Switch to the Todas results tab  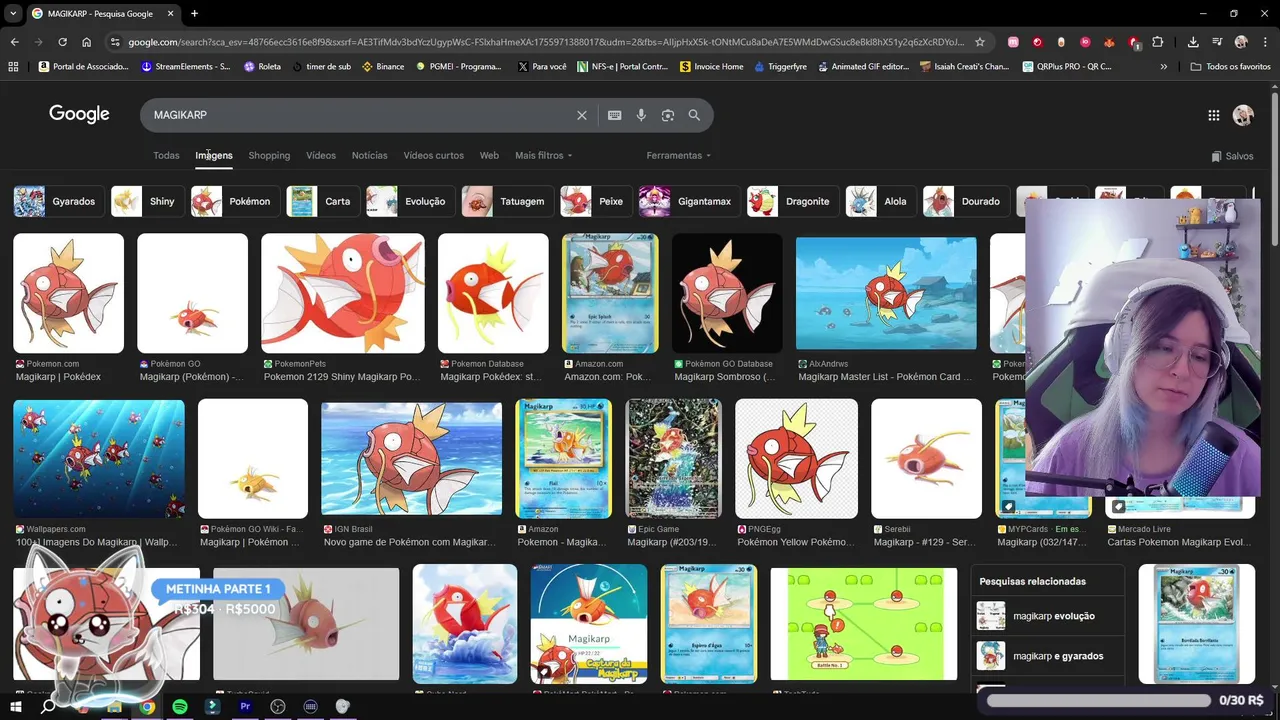tap(166, 156)
